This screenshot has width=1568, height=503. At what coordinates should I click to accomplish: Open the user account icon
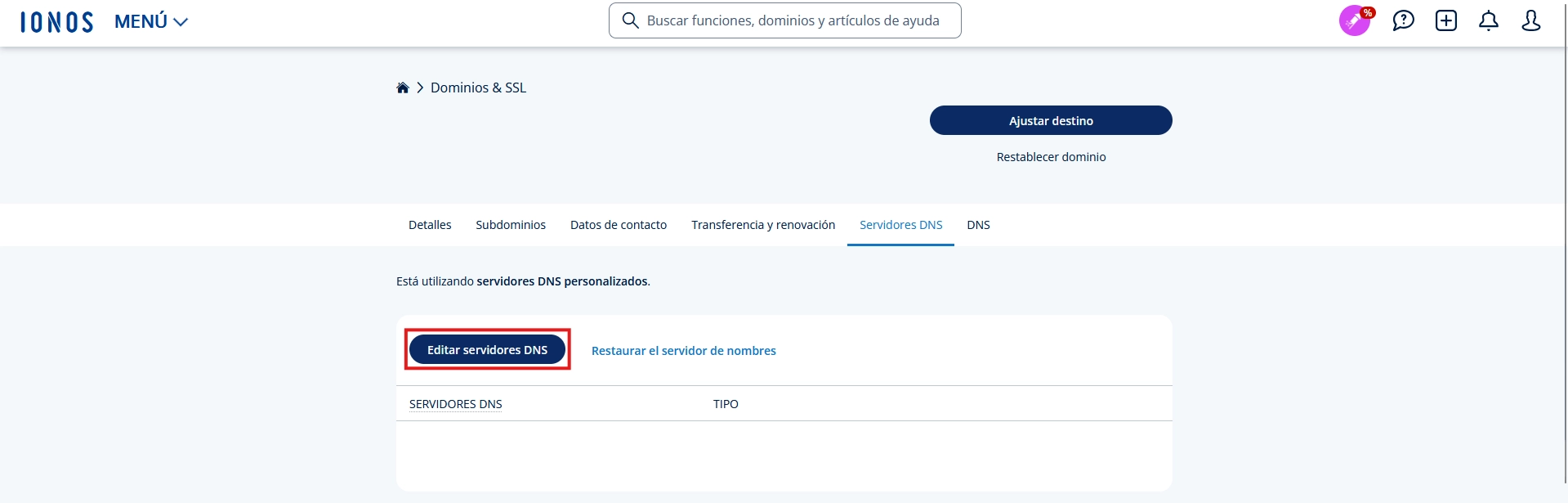point(1531,20)
